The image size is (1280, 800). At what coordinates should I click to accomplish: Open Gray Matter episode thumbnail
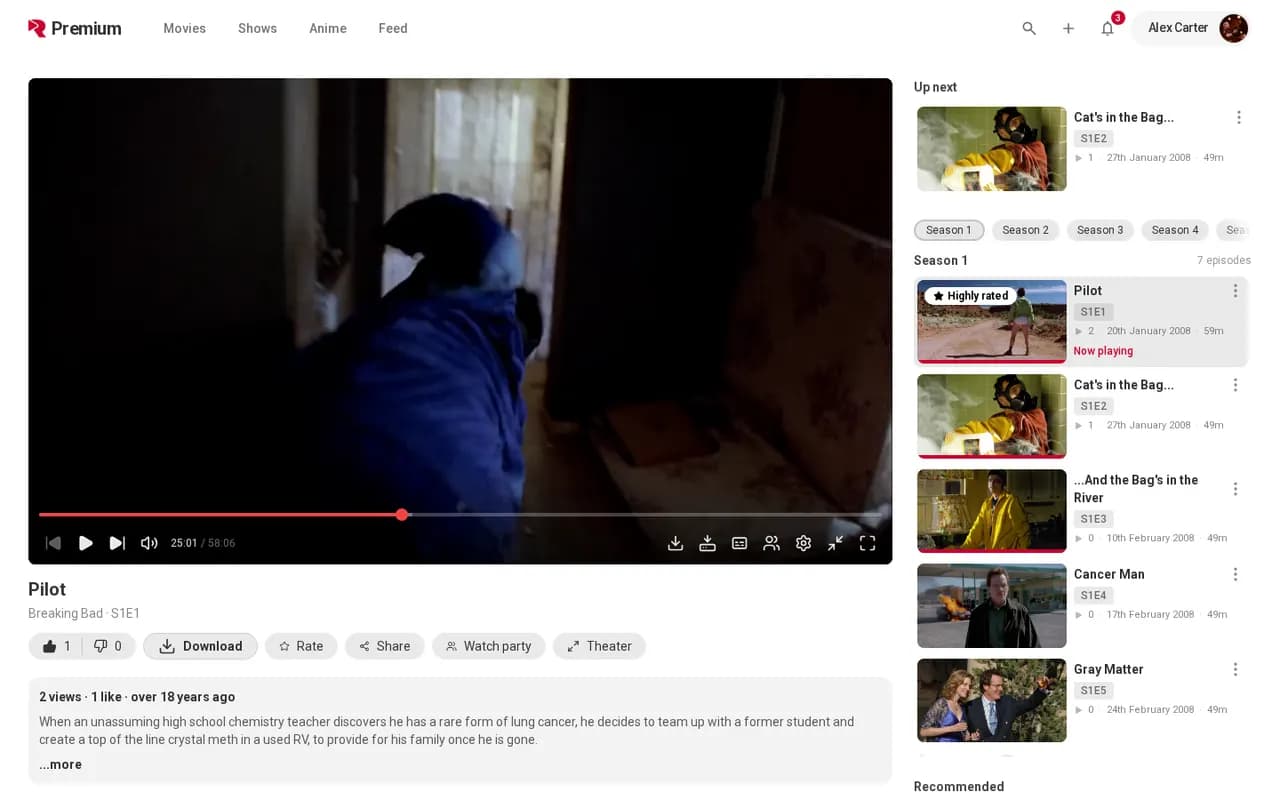click(x=992, y=700)
